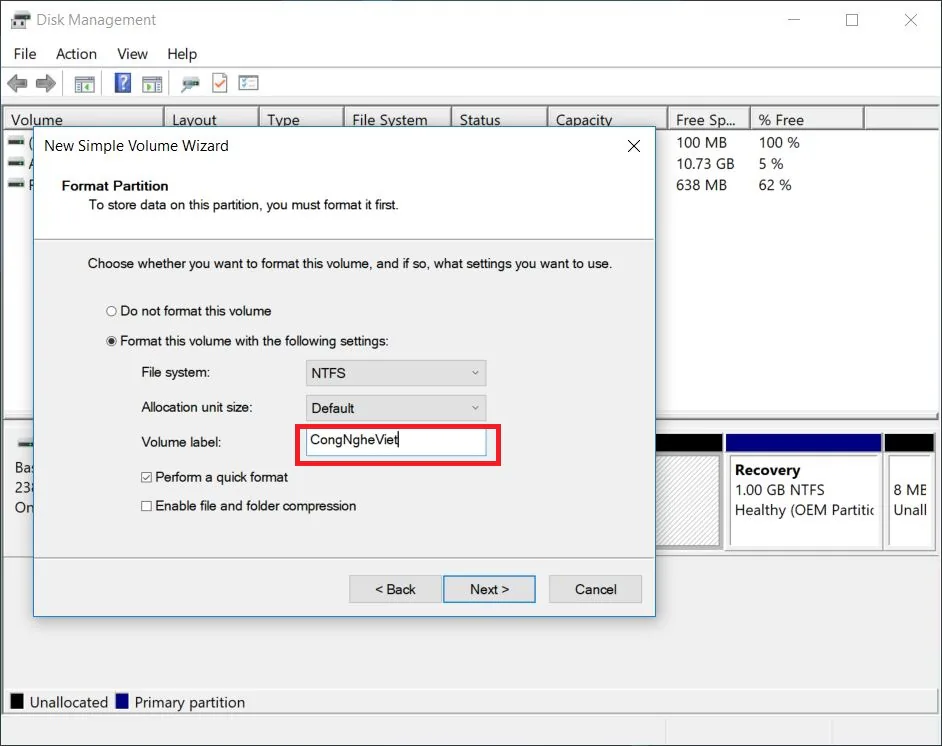Minimize the Disk Management window
Viewport: 942px width, 746px height.
click(794, 20)
